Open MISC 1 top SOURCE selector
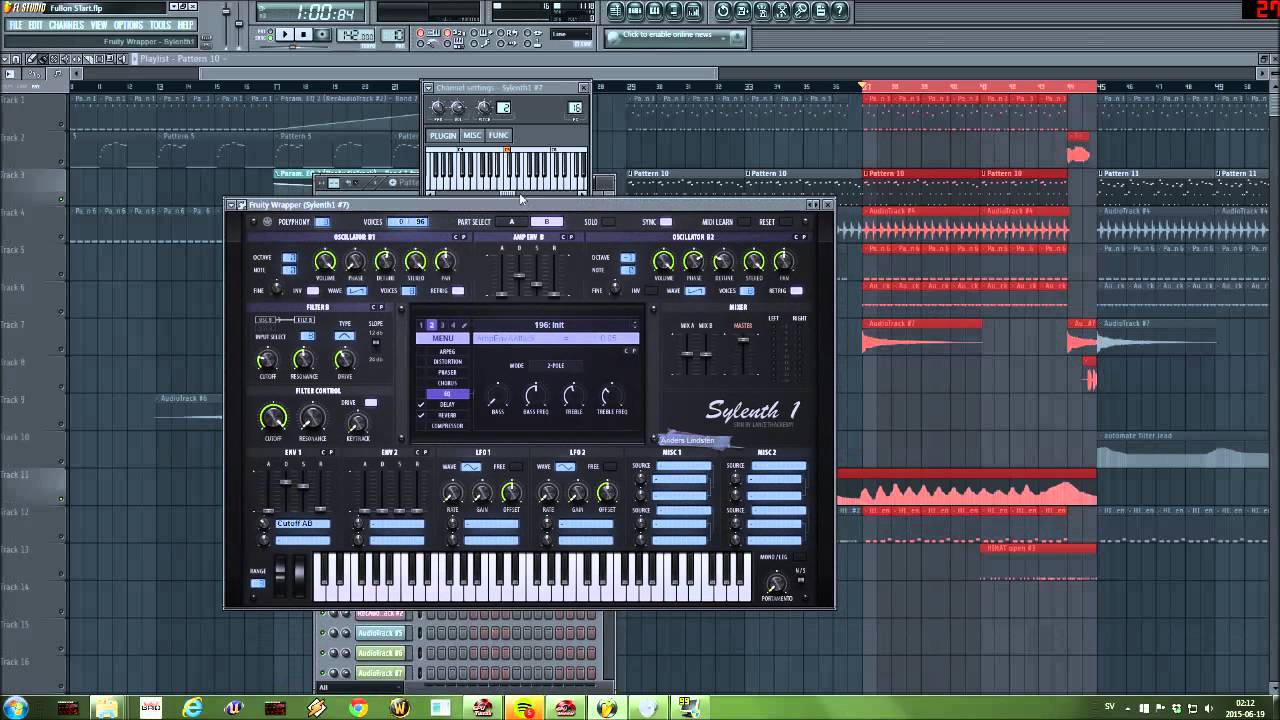This screenshot has height=720, width=1280. [x=684, y=466]
